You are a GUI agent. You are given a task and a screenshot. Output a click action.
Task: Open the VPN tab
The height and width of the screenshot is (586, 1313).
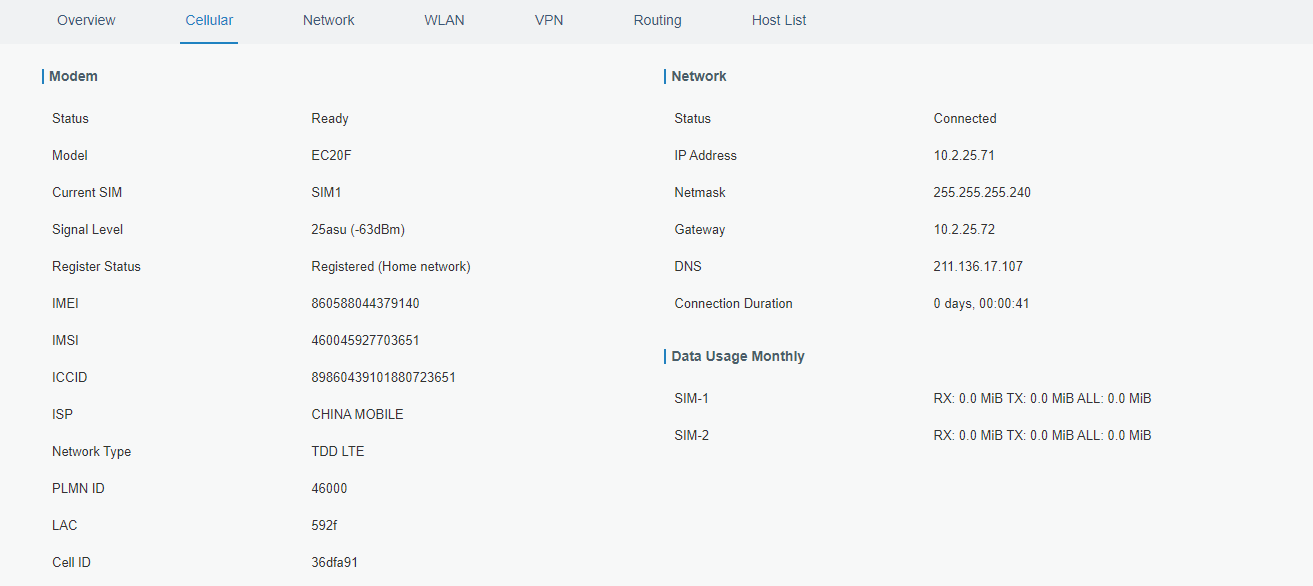[549, 20]
